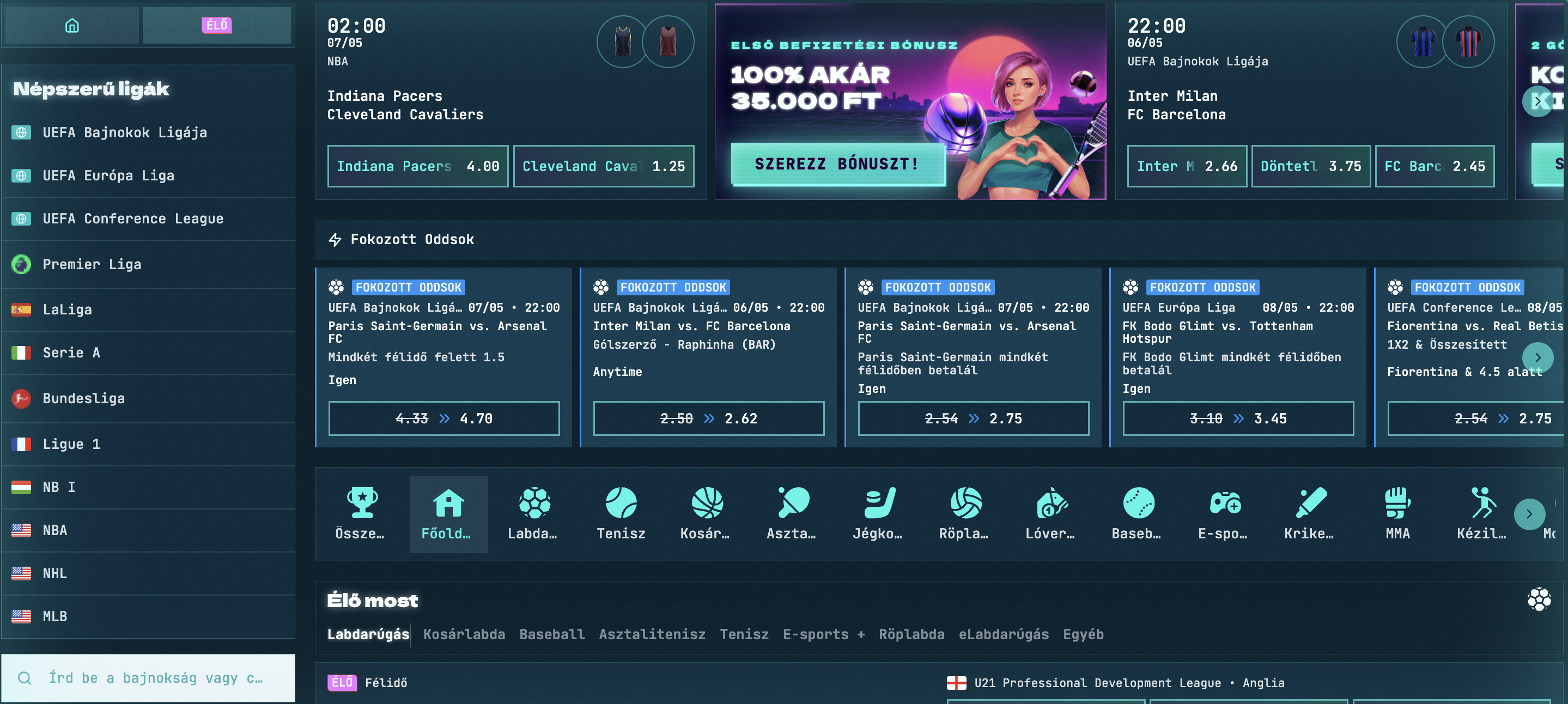This screenshot has width=1568, height=704.
Task: Bet on Döntetlen draw at 3.75
Action: tap(1310, 166)
